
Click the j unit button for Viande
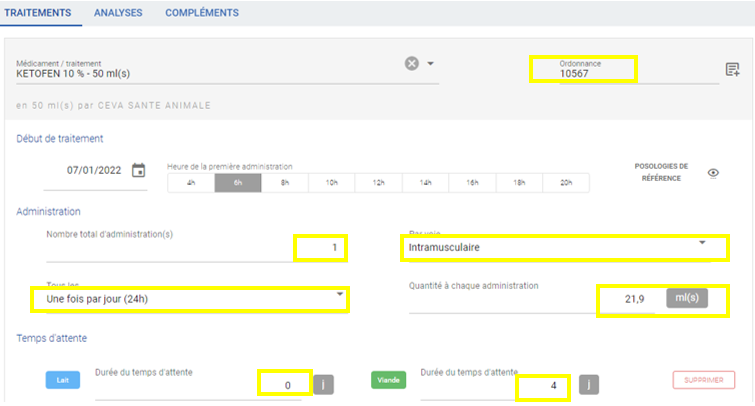[588, 384]
